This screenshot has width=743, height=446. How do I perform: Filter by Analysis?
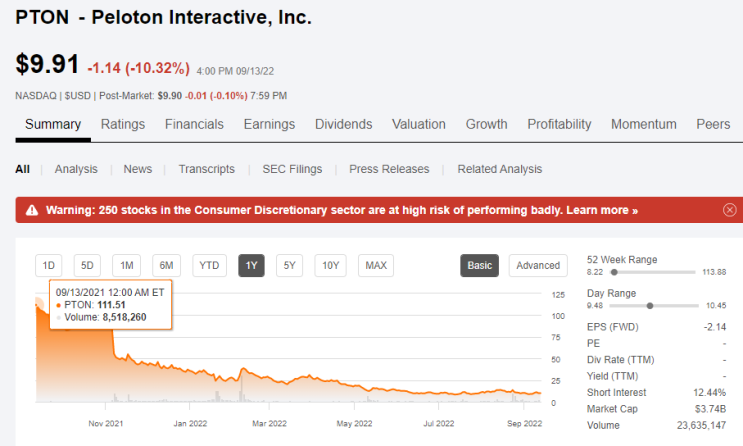click(76, 169)
